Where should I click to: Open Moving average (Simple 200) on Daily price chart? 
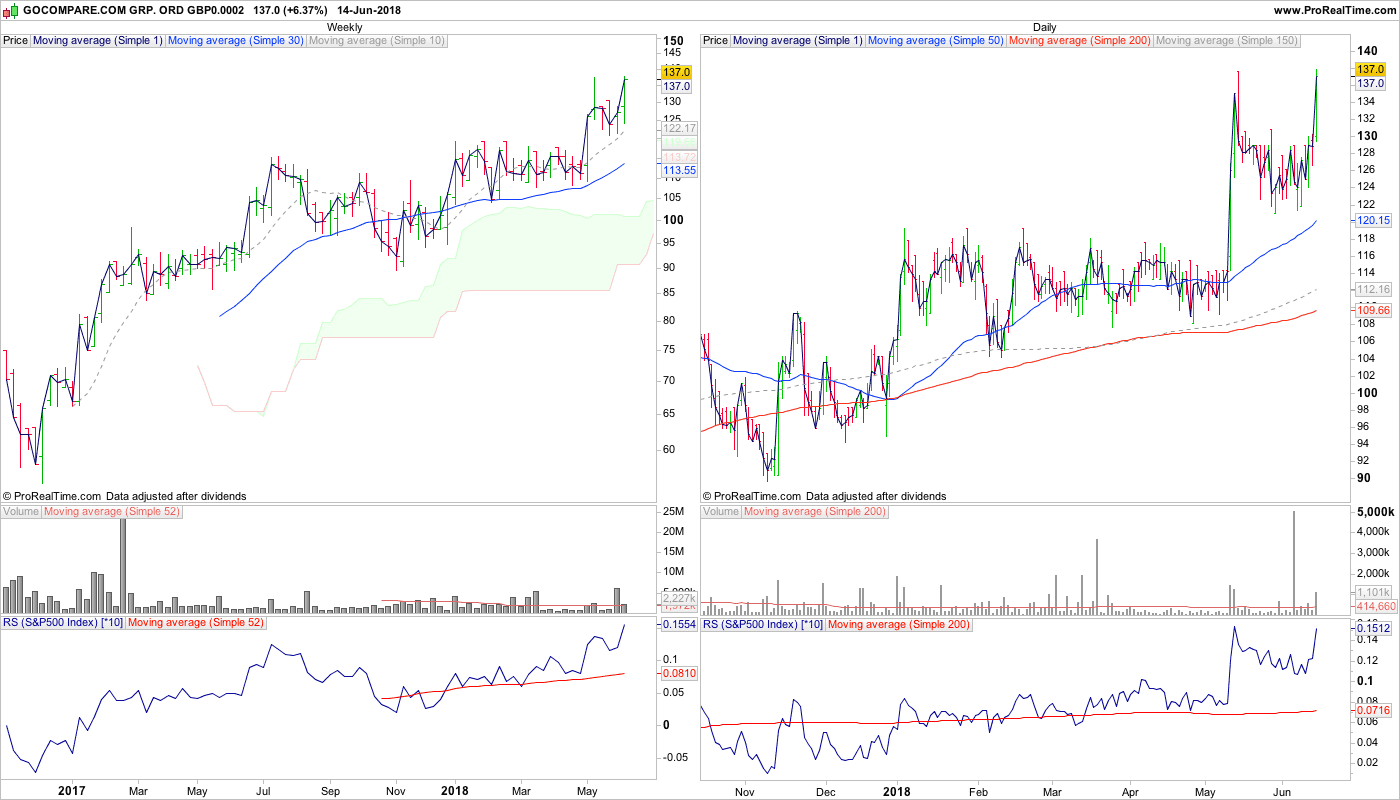pyautogui.click(x=1080, y=41)
